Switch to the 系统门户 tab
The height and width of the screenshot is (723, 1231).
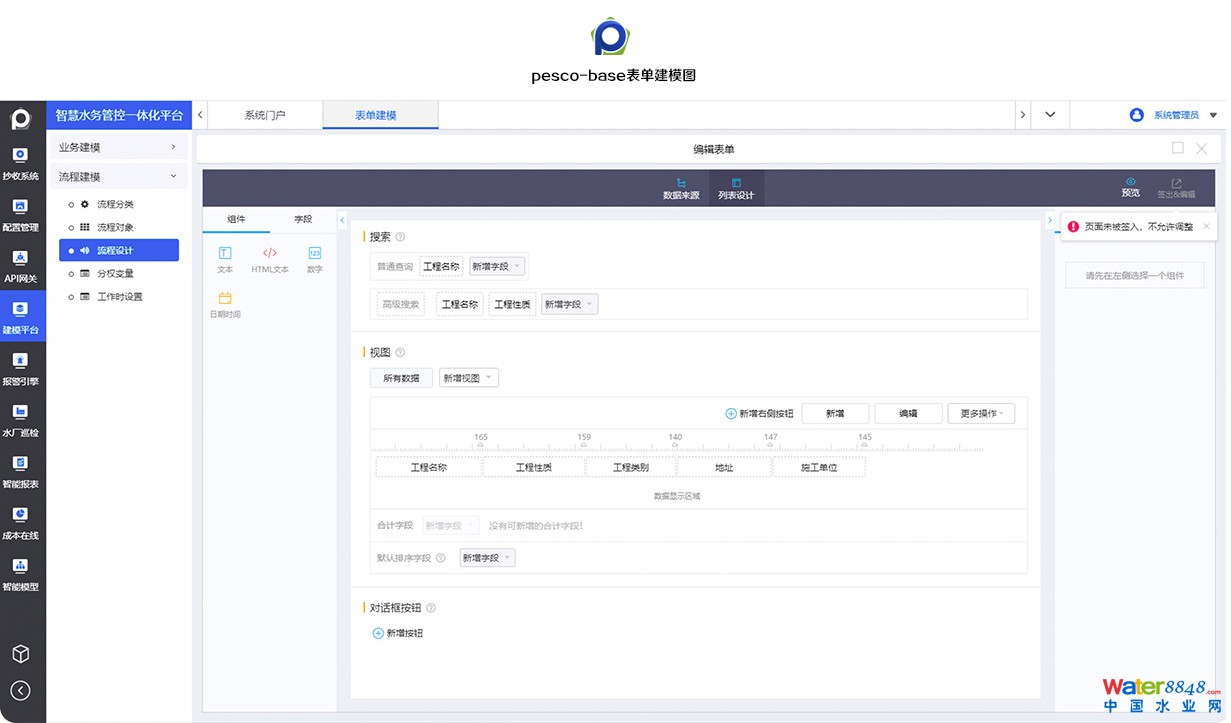(265, 115)
